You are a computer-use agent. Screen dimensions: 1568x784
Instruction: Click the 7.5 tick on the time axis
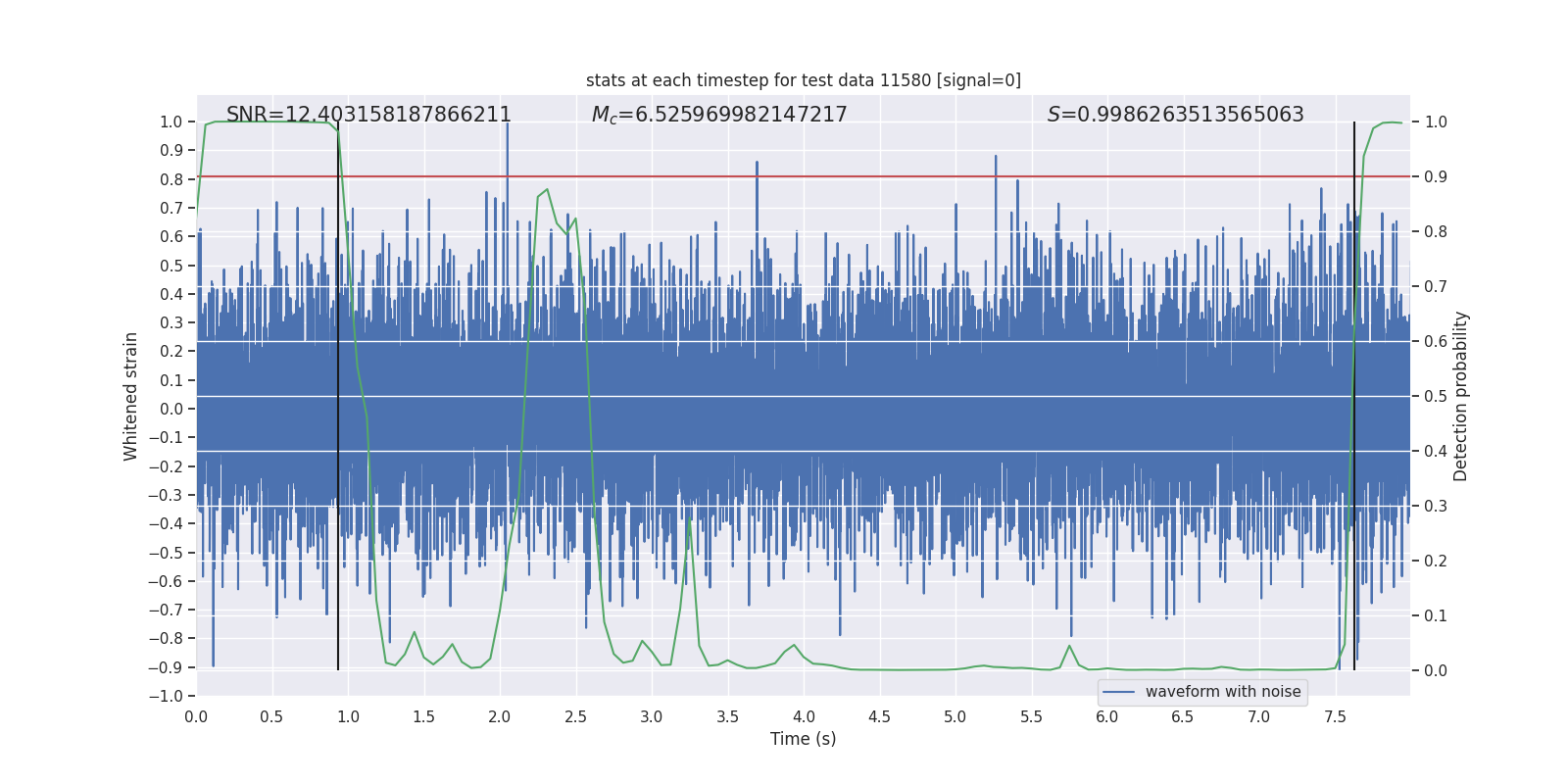point(1335,716)
